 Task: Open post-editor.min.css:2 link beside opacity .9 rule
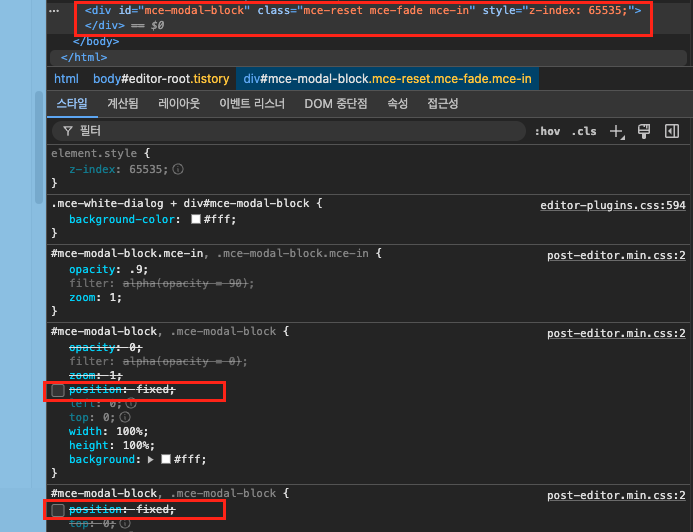pos(616,255)
